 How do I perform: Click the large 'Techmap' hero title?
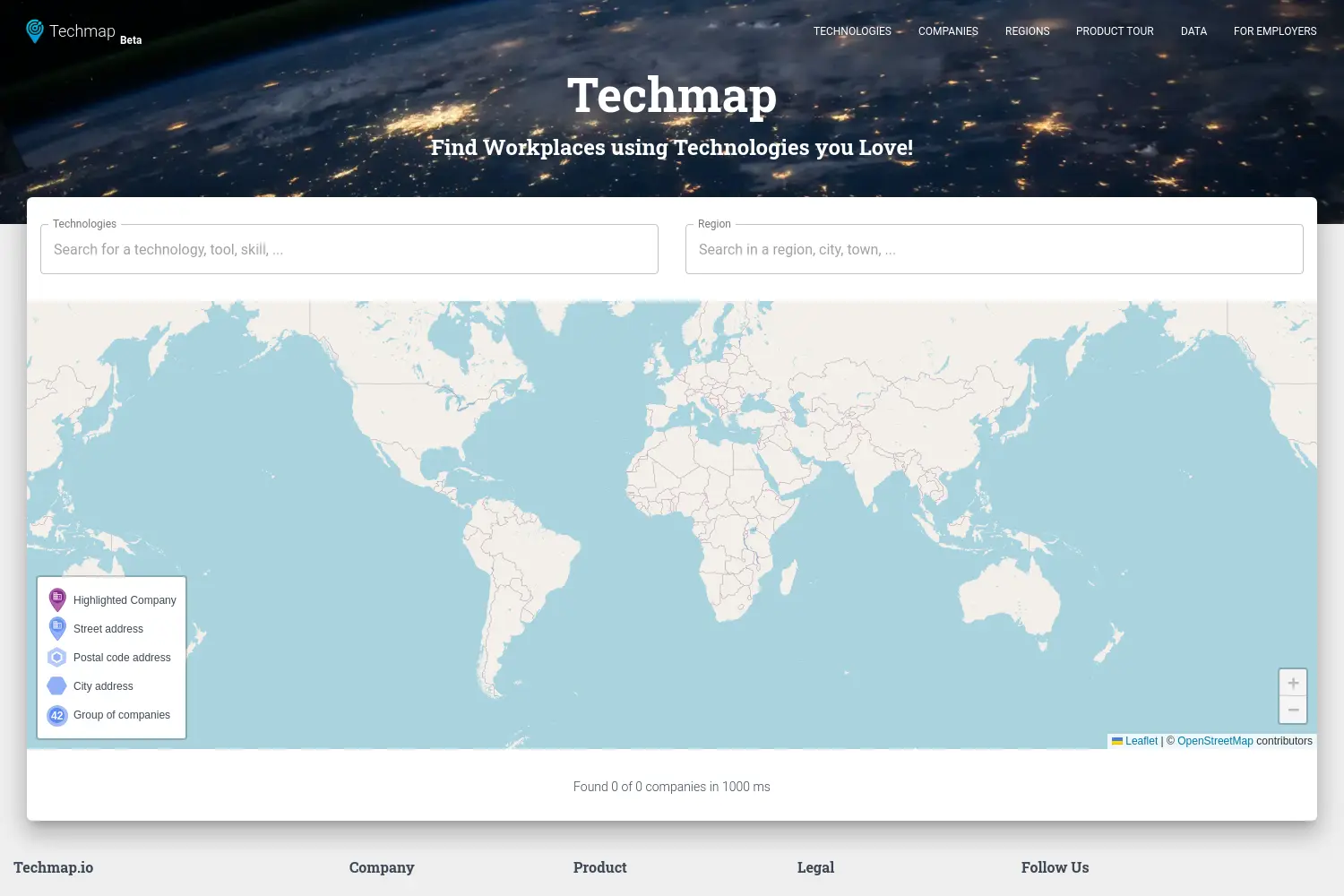click(672, 96)
